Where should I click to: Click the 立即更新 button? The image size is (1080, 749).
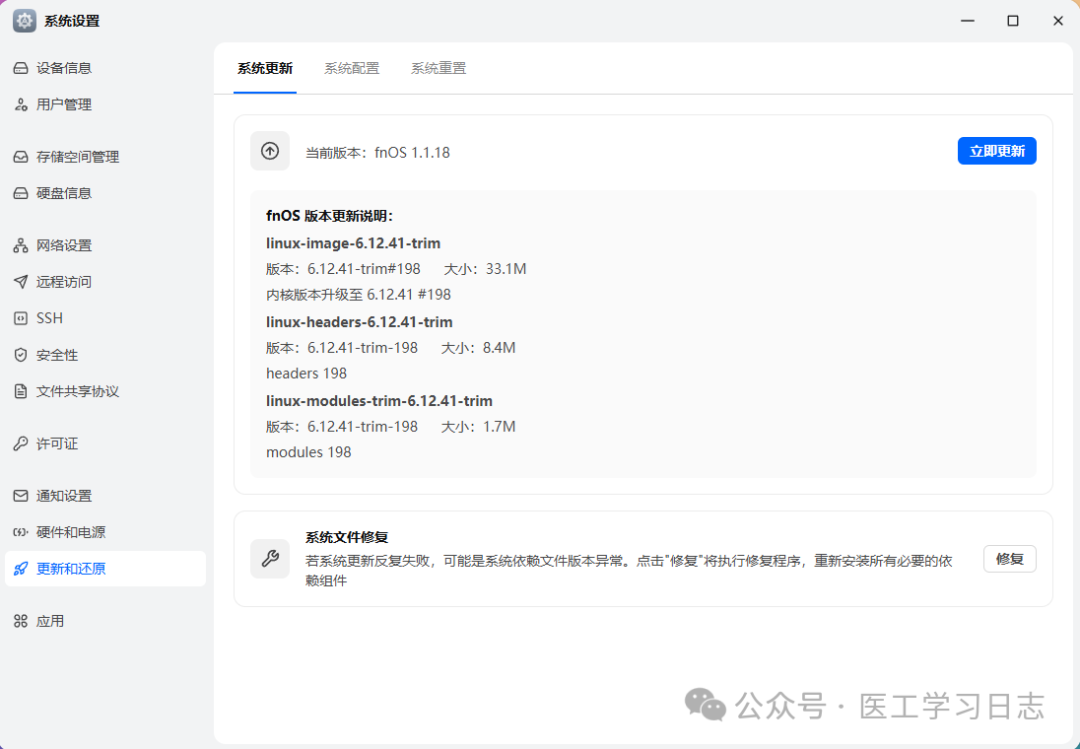[996, 150]
